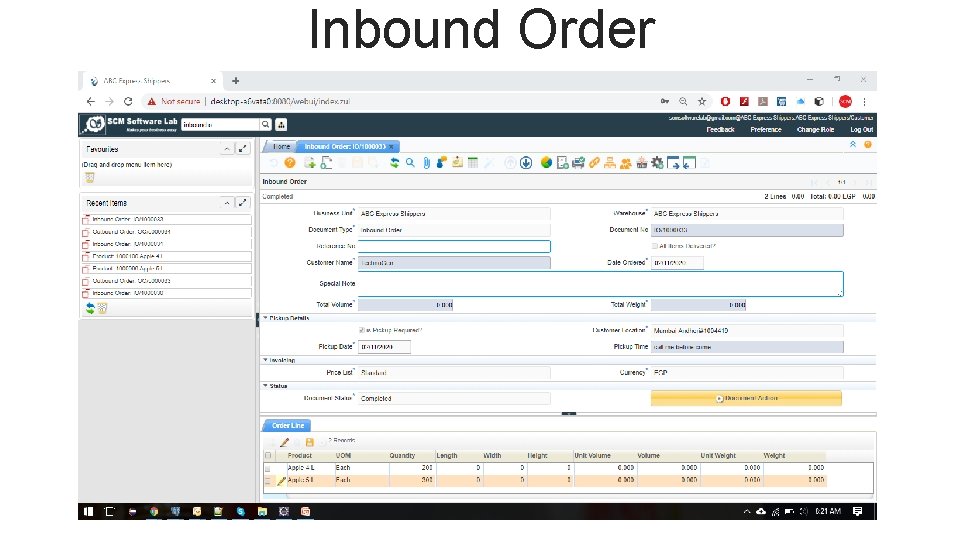Click menu tree icon next to search
The width and height of the screenshot is (960, 540).
[281, 124]
